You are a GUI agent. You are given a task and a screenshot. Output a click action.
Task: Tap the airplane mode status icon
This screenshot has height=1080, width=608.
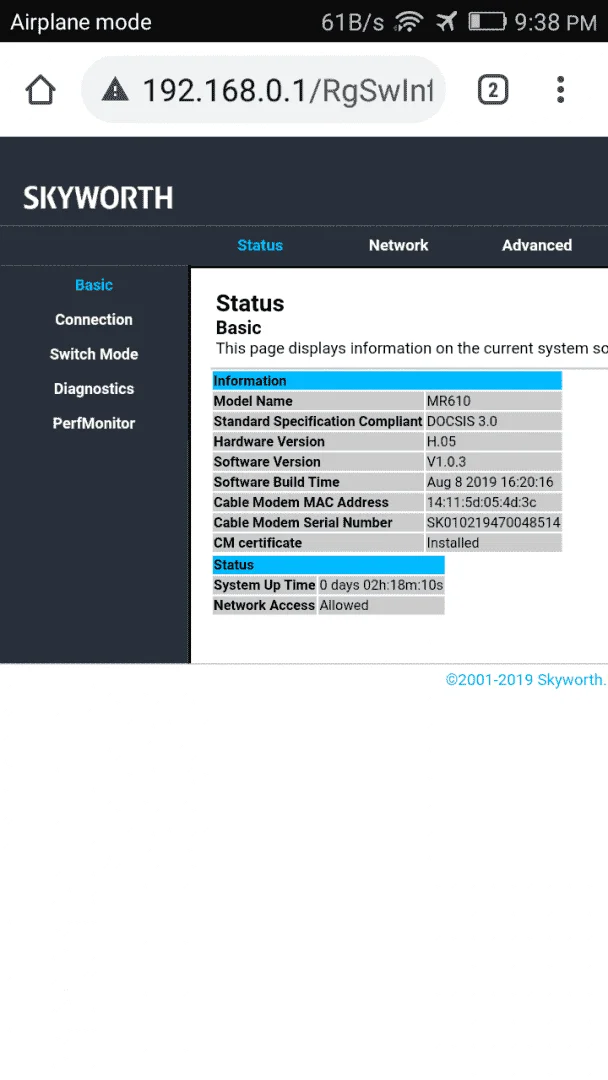[446, 21]
